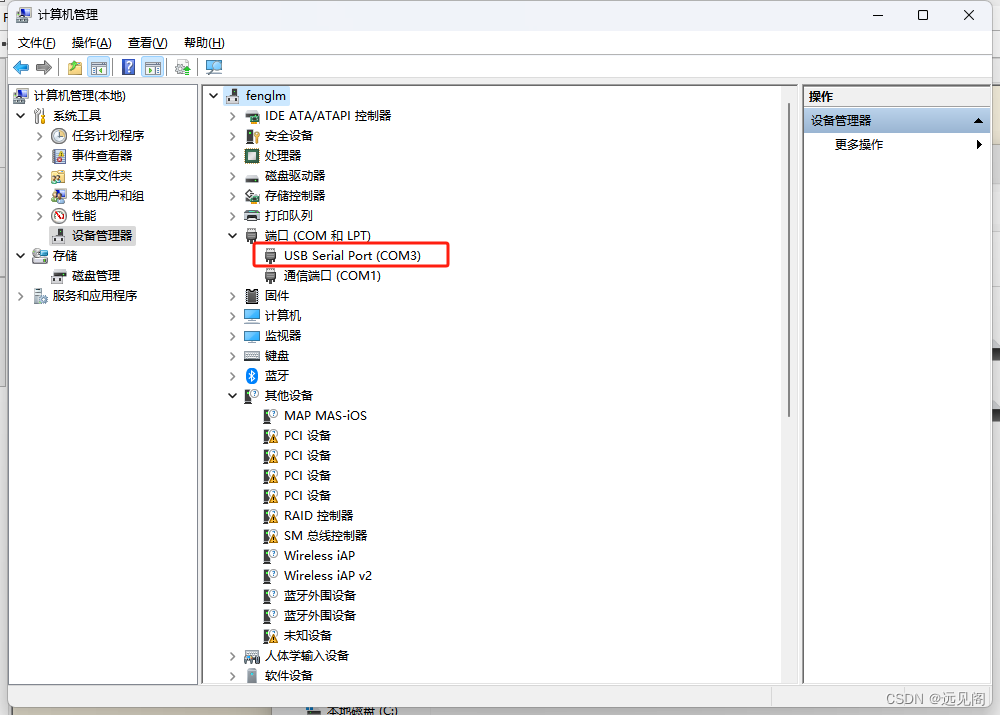Click the Task Scheduler clock icon
This screenshot has height=715, width=1000.
(x=59, y=136)
